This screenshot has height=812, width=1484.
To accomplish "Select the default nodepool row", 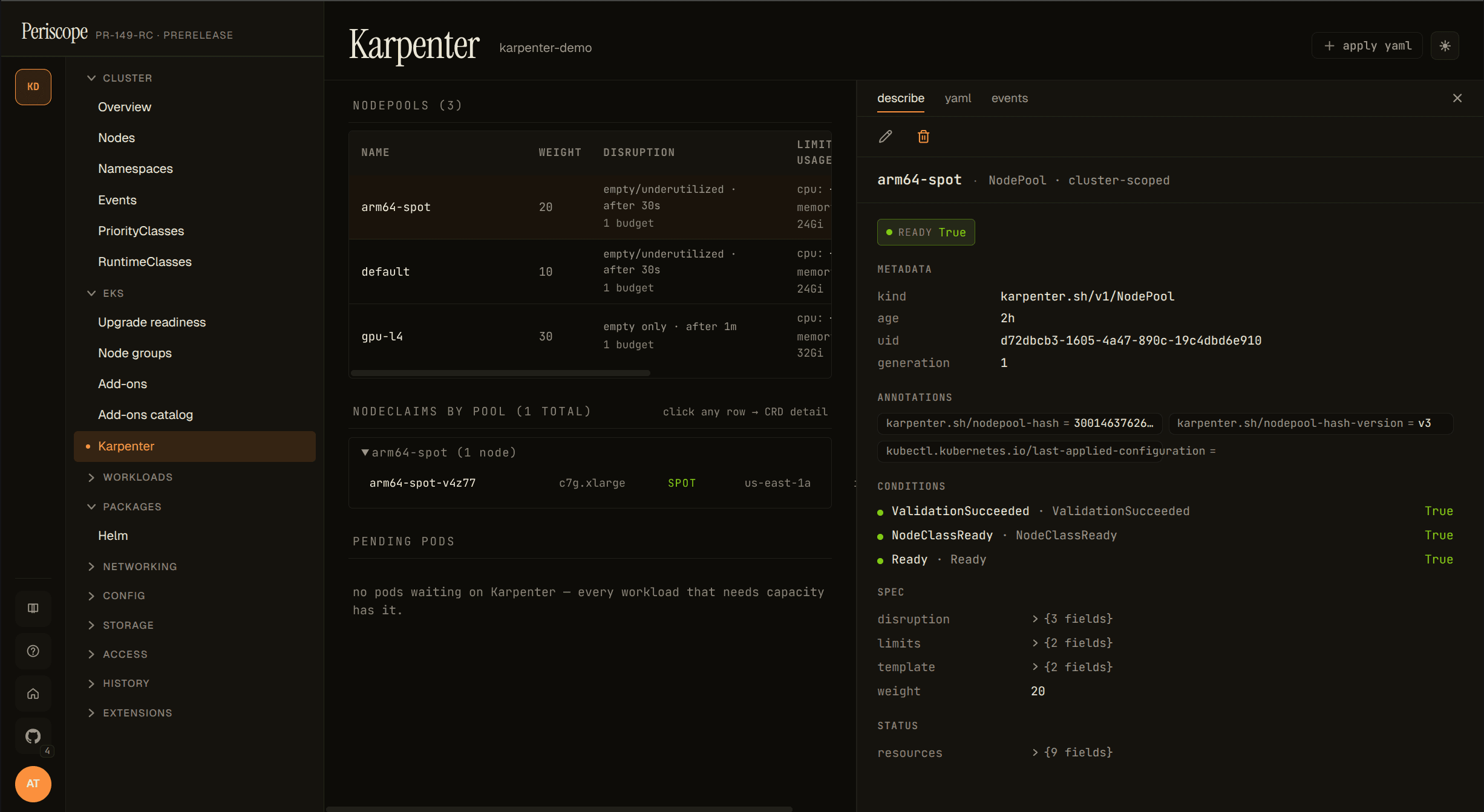I will [x=590, y=271].
